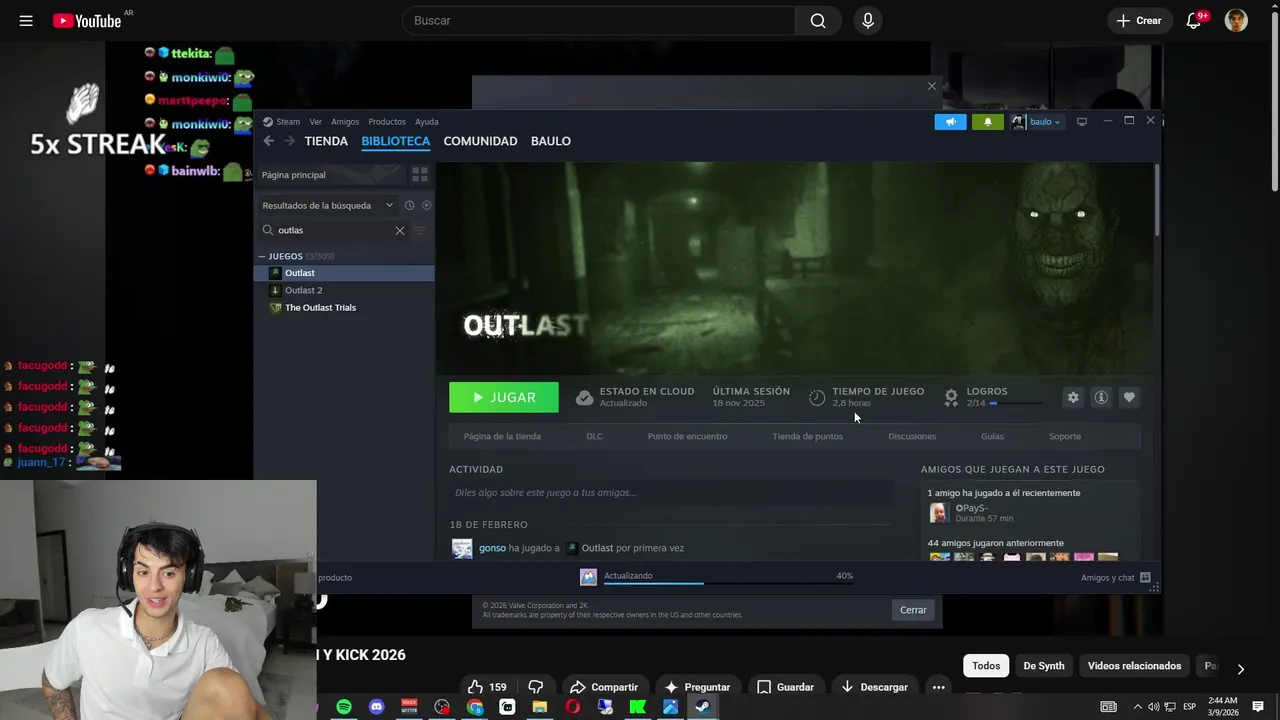1280x720 pixels.
Task: Open Windows notification center
Action: click(x=1258, y=707)
